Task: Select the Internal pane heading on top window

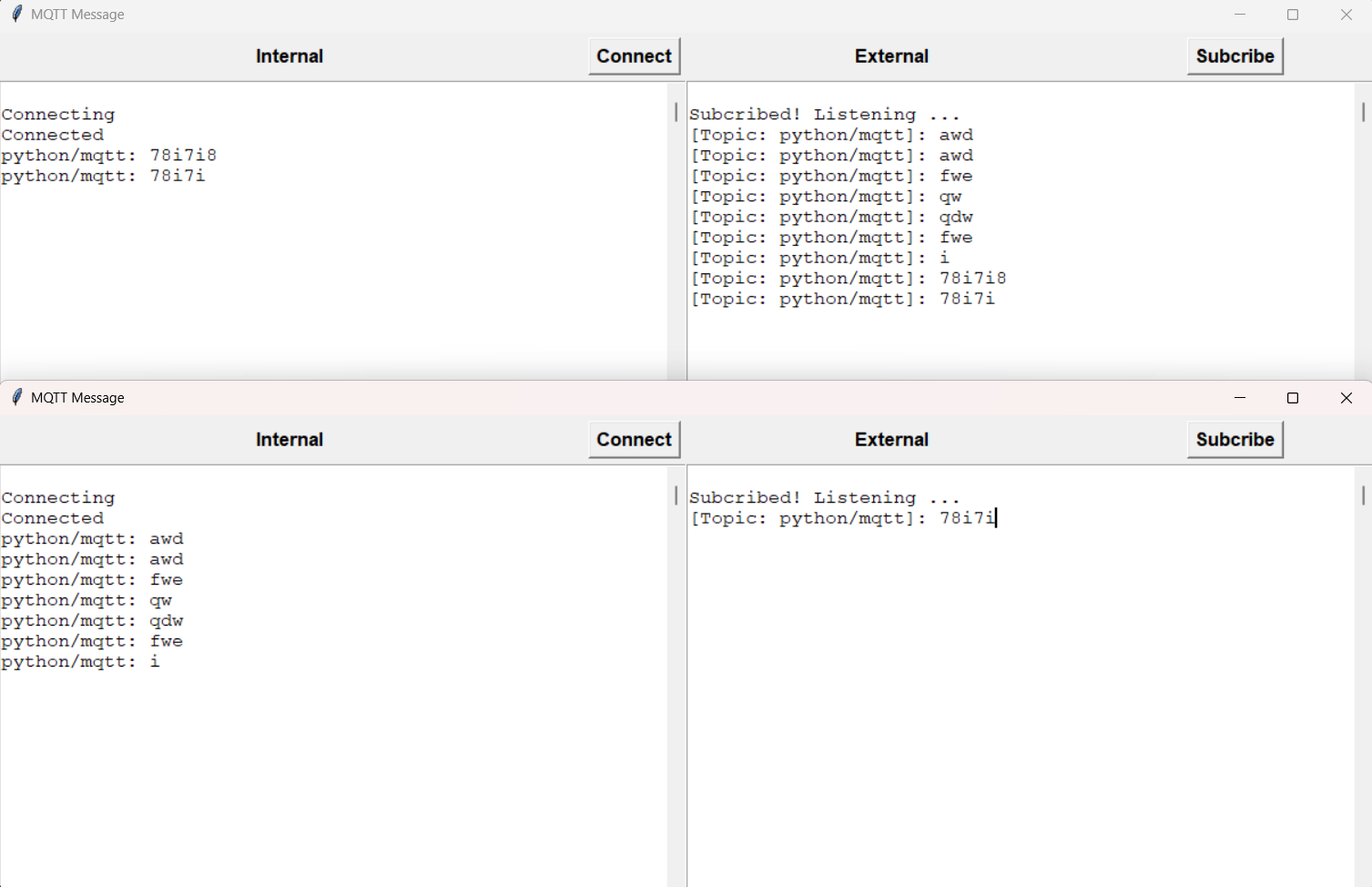Action: coord(289,56)
